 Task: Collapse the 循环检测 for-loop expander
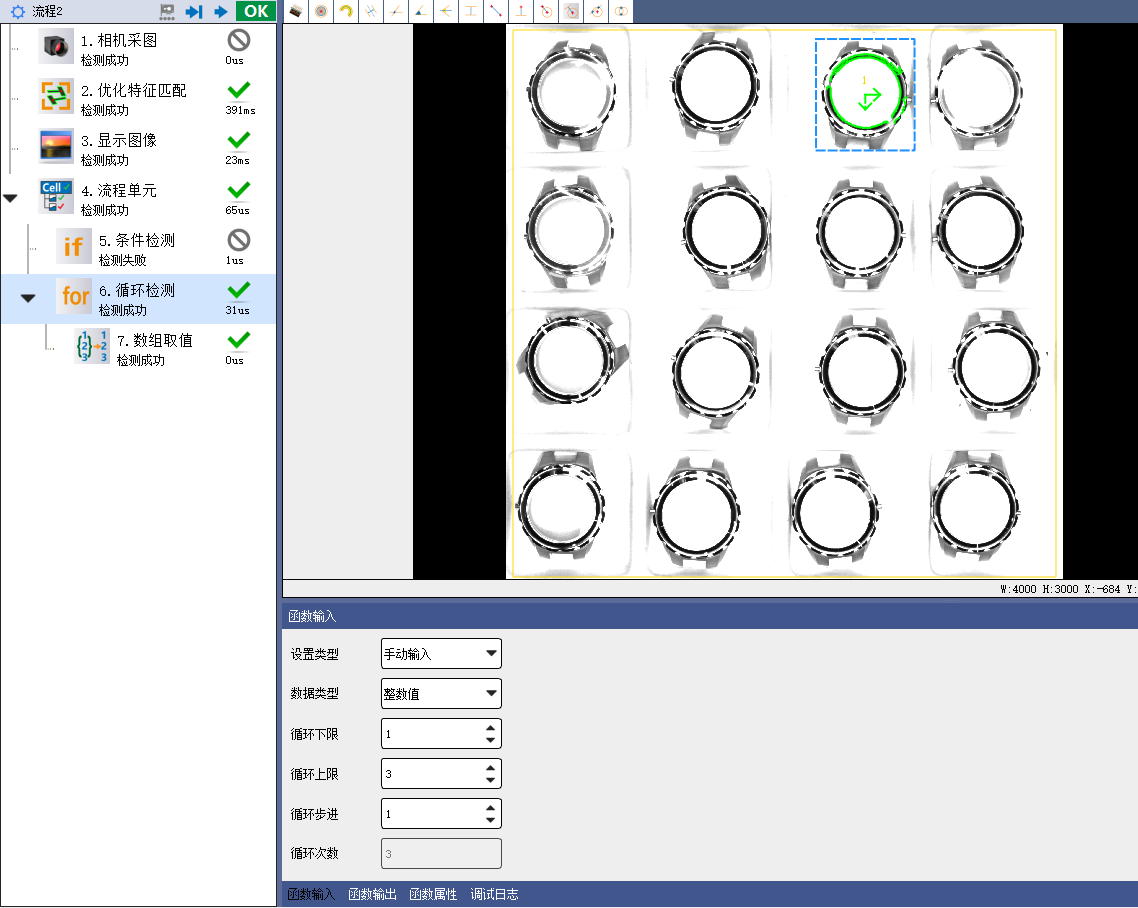pyautogui.click(x=28, y=298)
